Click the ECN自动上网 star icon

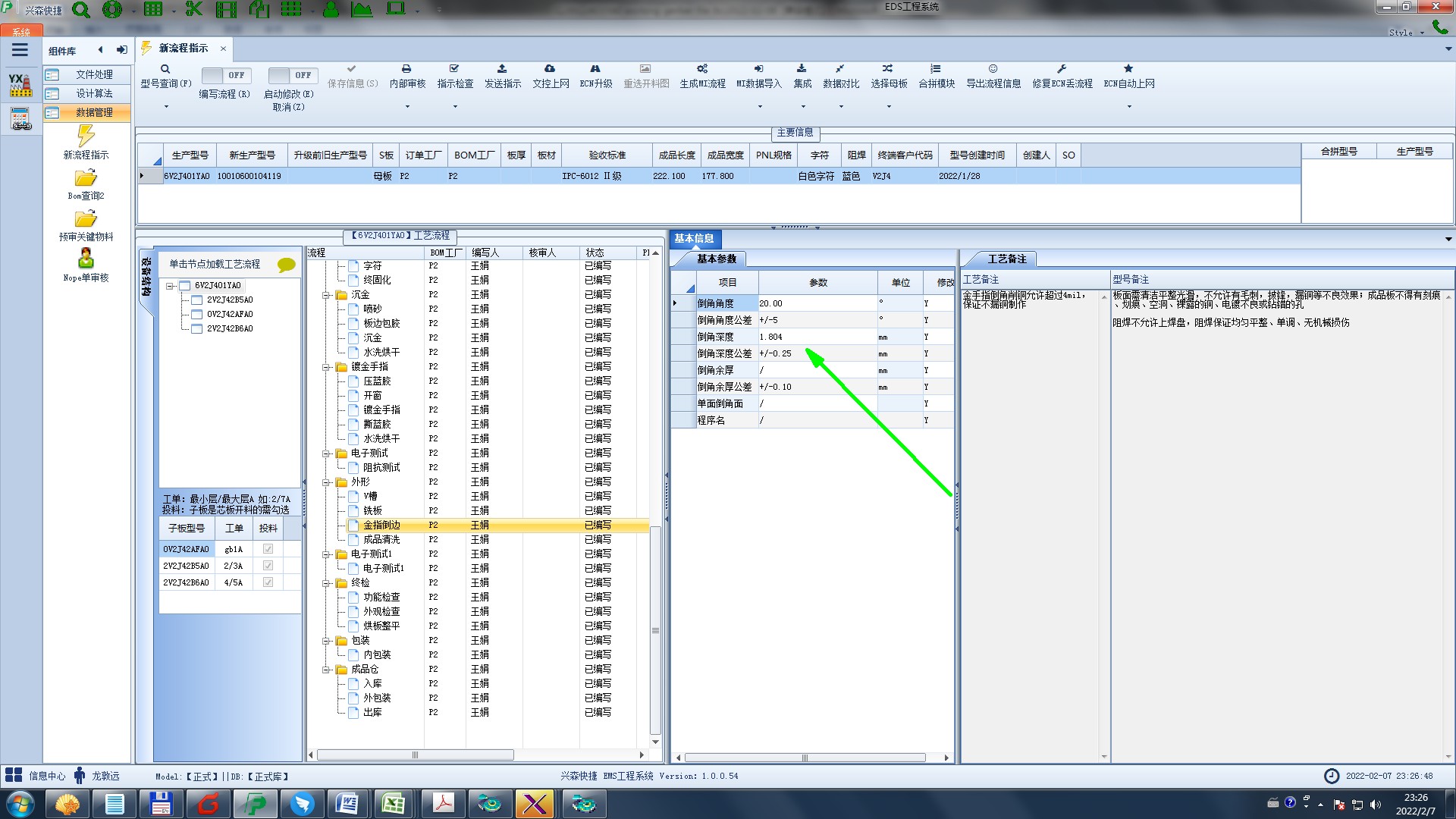click(x=1128, y=69)
